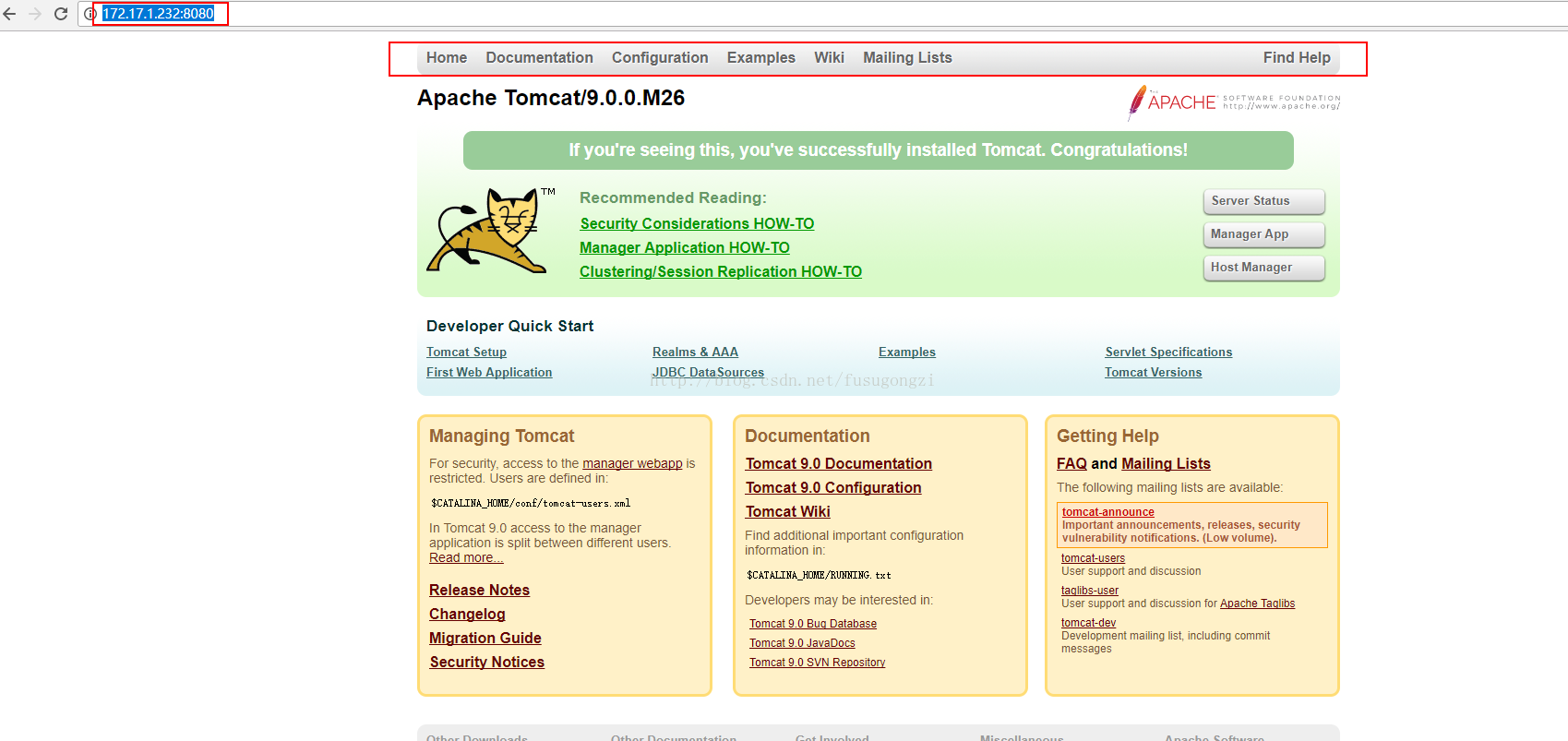Open the Servlet Specifications link
This screenshot has width=1568, height=741.
[x=1168, y=352]
